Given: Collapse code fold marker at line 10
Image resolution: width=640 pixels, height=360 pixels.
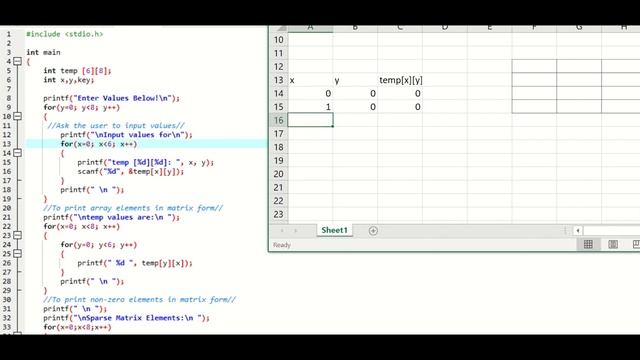Looking at the screenshot, I should (x=18, y=116).
